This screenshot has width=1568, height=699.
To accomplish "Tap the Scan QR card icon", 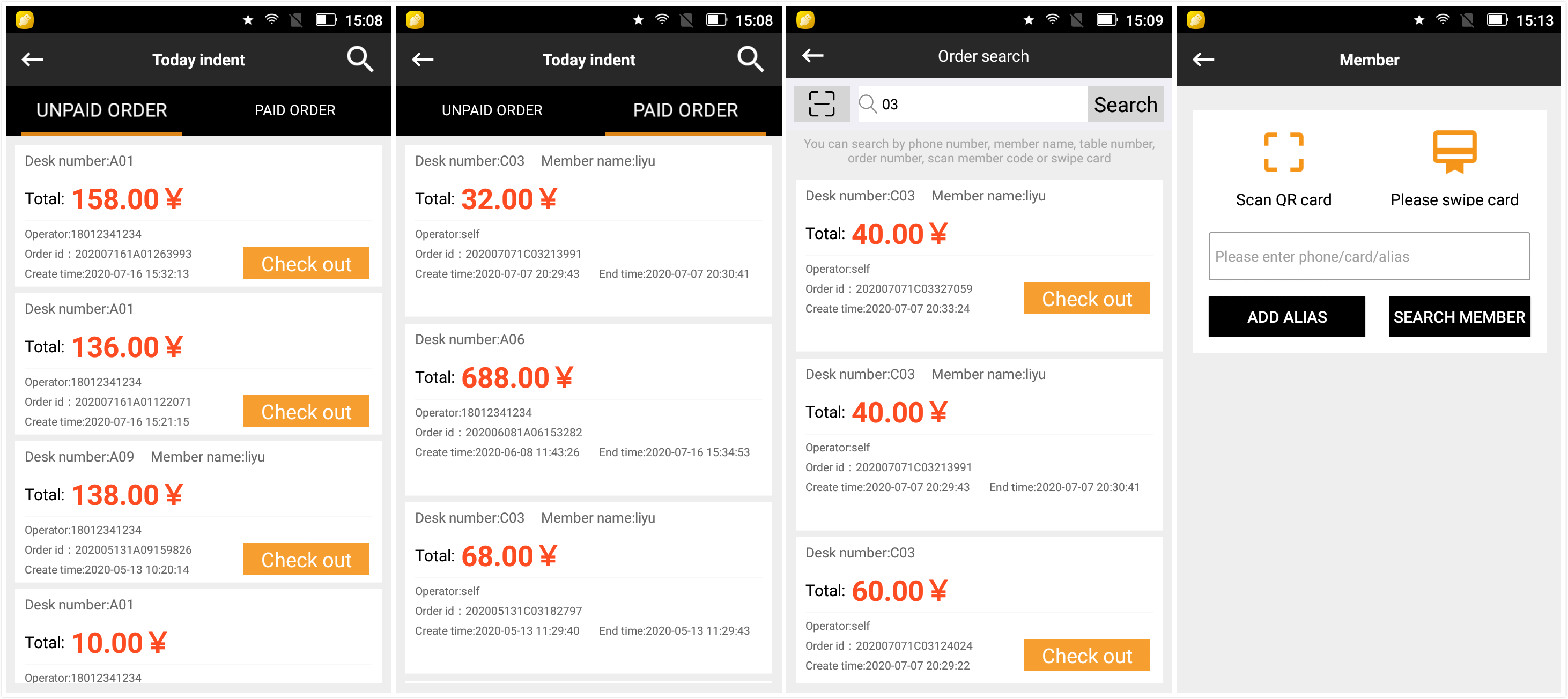I will coord(1283,153).
